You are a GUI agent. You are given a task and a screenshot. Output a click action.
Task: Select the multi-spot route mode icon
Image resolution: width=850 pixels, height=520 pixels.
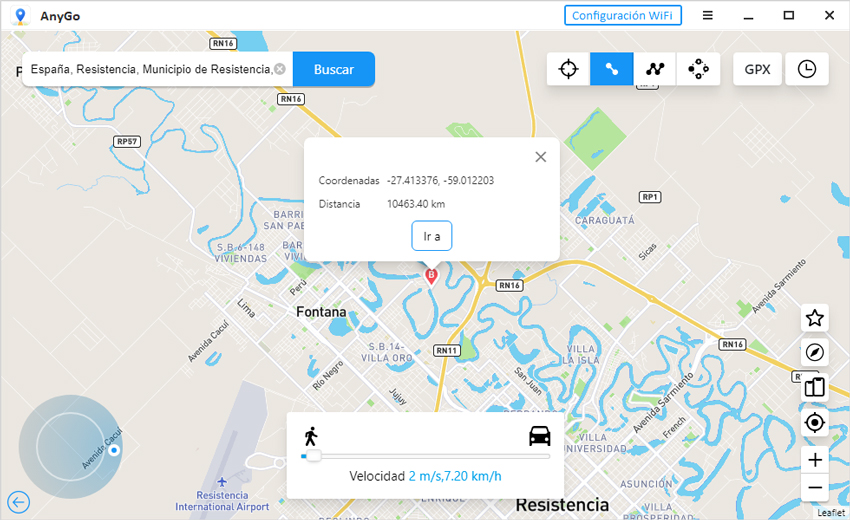655,69
